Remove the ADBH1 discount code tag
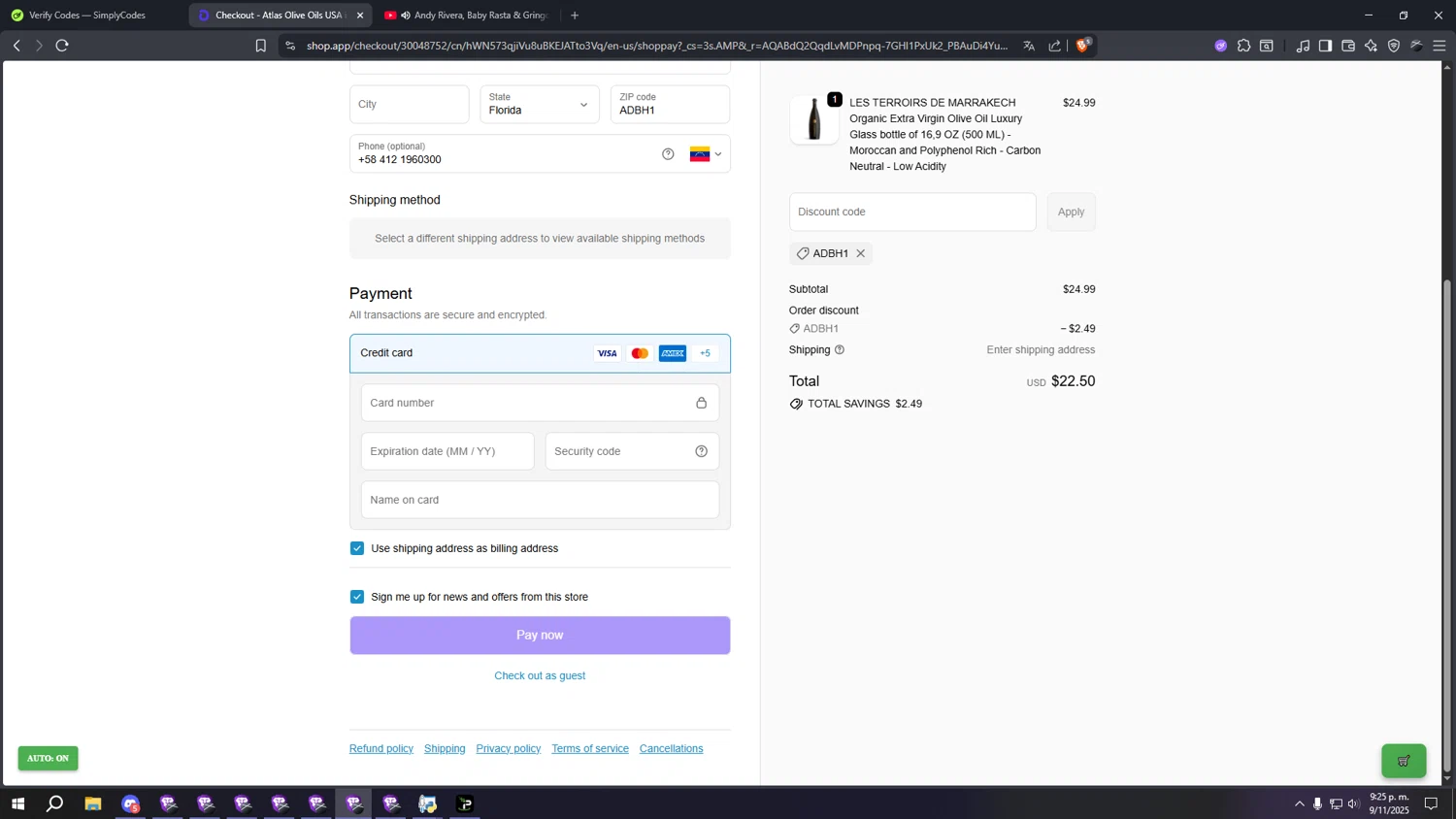1456x819 pixels. (x=860, y=253)
